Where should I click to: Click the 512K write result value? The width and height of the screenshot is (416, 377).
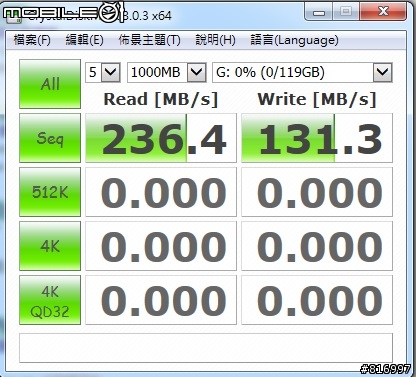[x=317, y=192]
